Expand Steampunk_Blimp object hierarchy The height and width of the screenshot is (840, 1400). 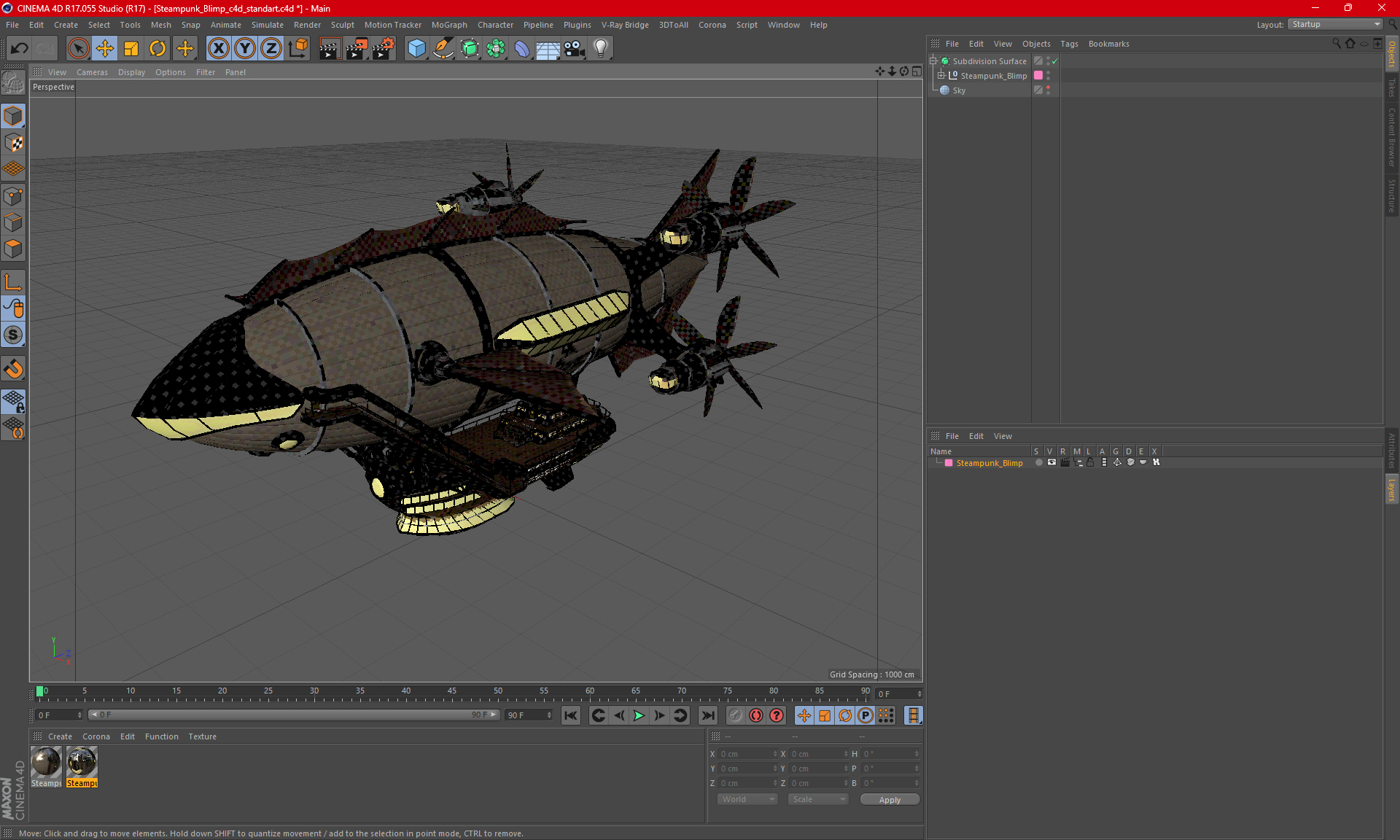[x=941, y=76]
